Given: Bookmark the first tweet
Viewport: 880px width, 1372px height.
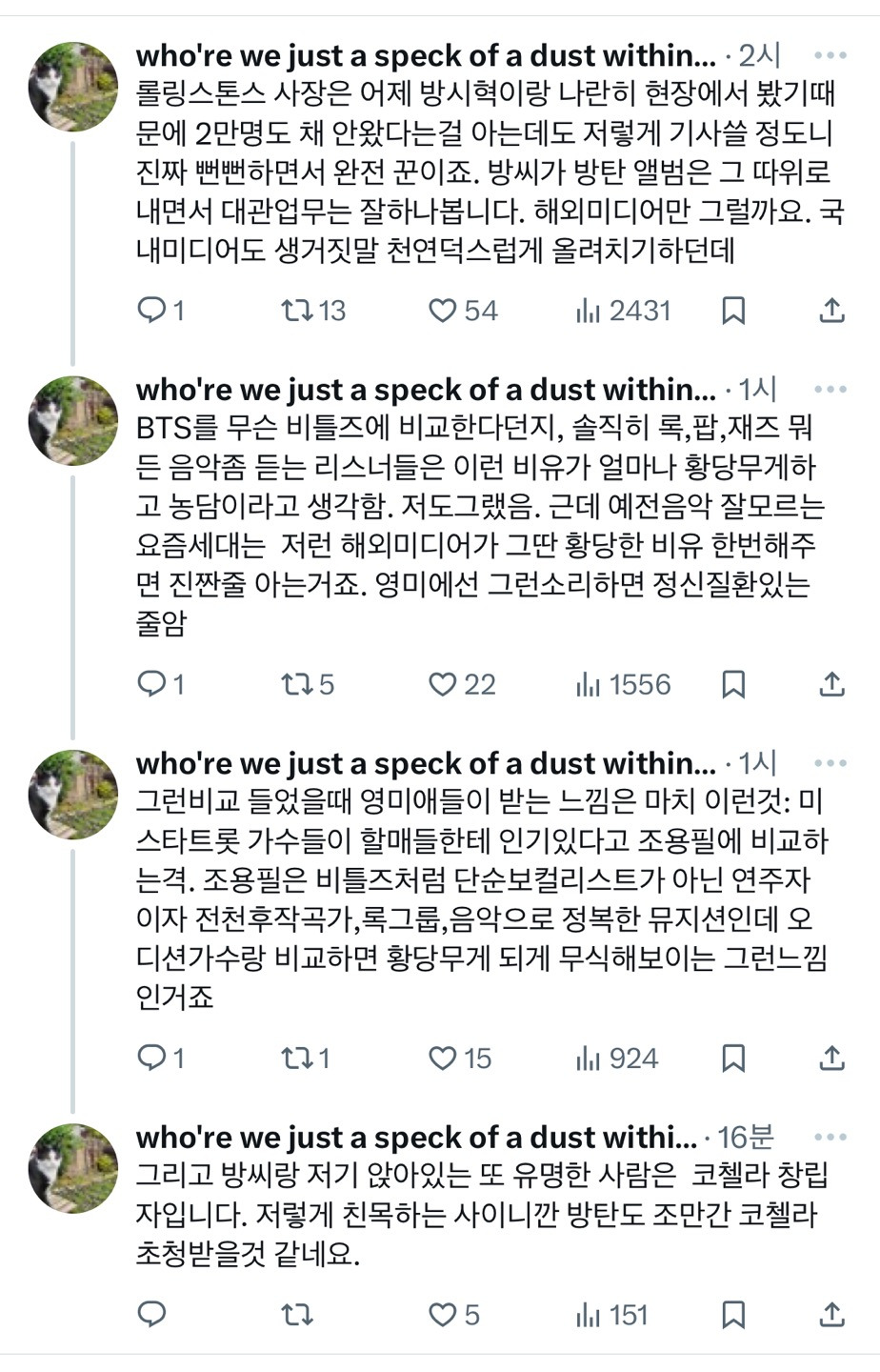Looking at the screenshot, I should 732,308.
